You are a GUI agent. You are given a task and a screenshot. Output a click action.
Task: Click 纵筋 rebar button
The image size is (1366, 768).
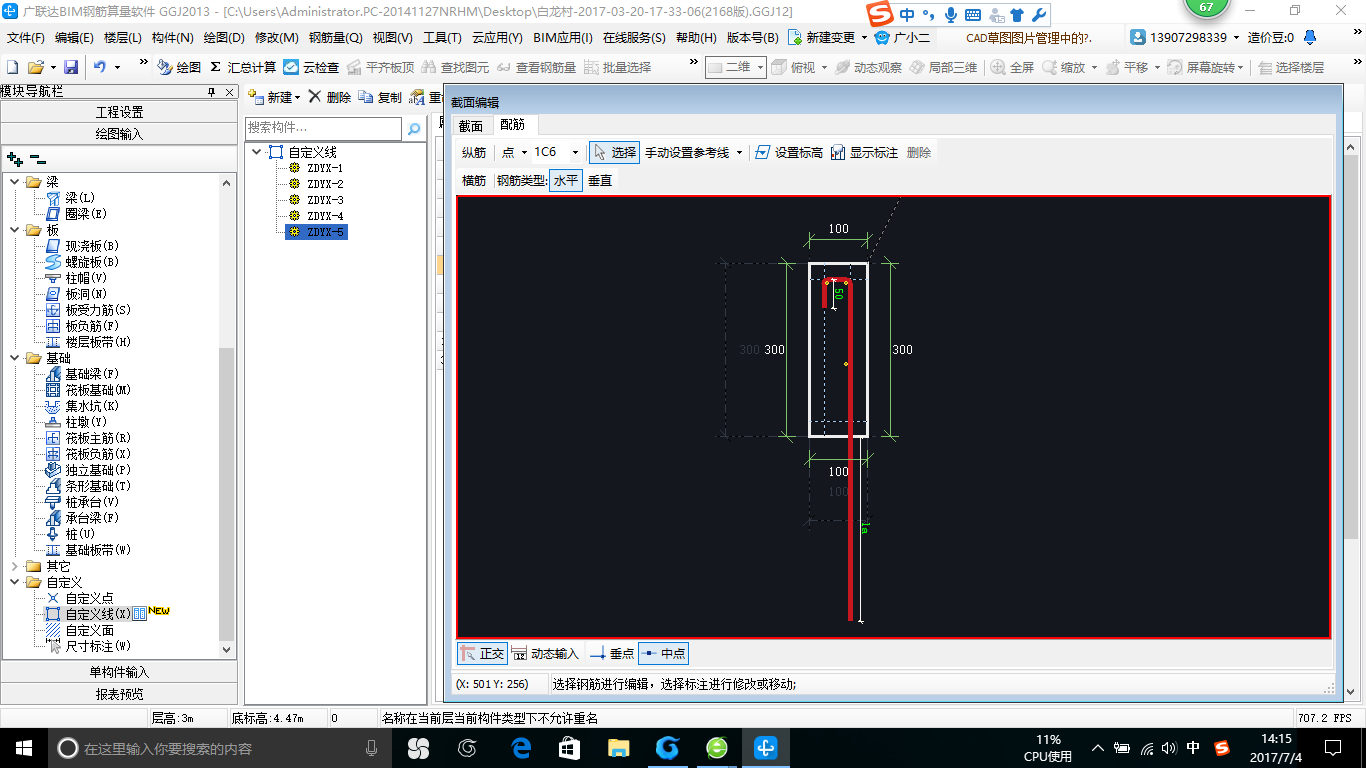pos(474,153)
